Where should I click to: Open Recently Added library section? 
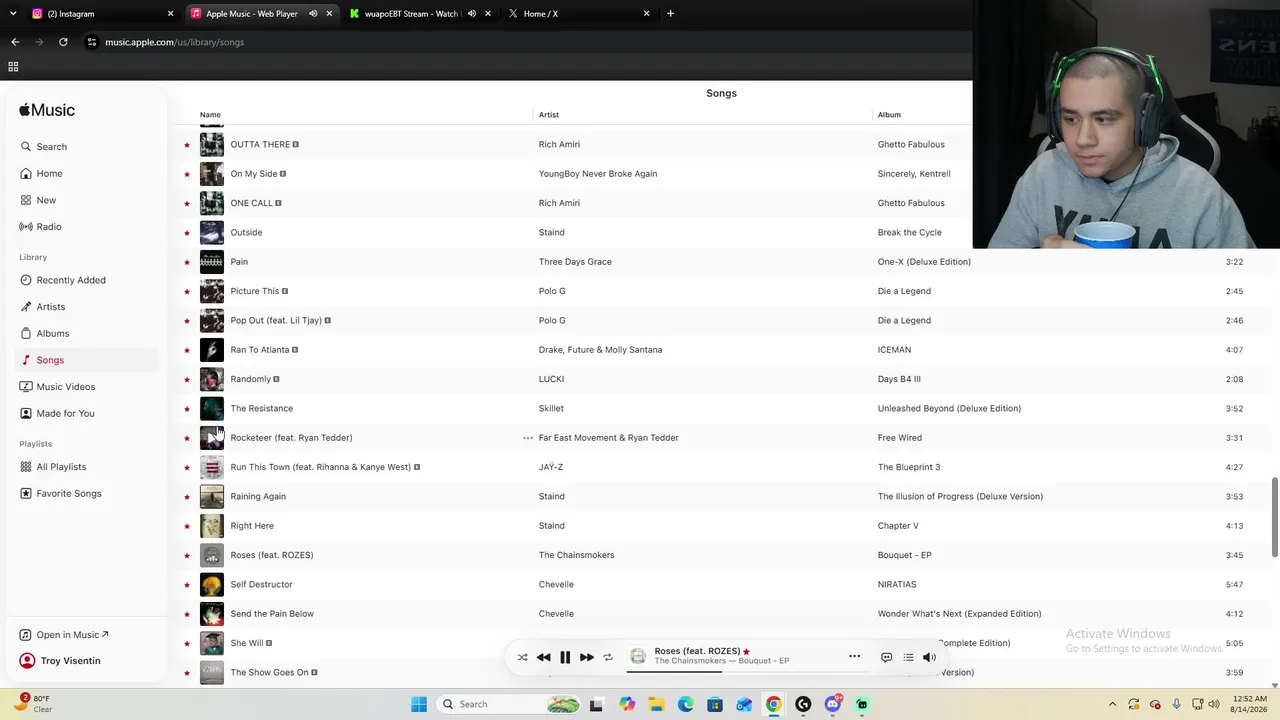click(x=88, y=280)
